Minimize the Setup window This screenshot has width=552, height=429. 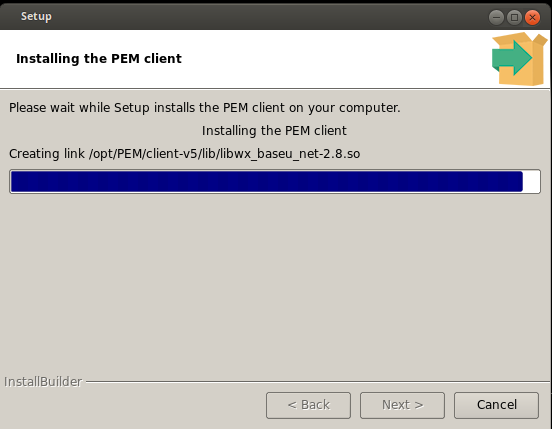tap(496, 17)
